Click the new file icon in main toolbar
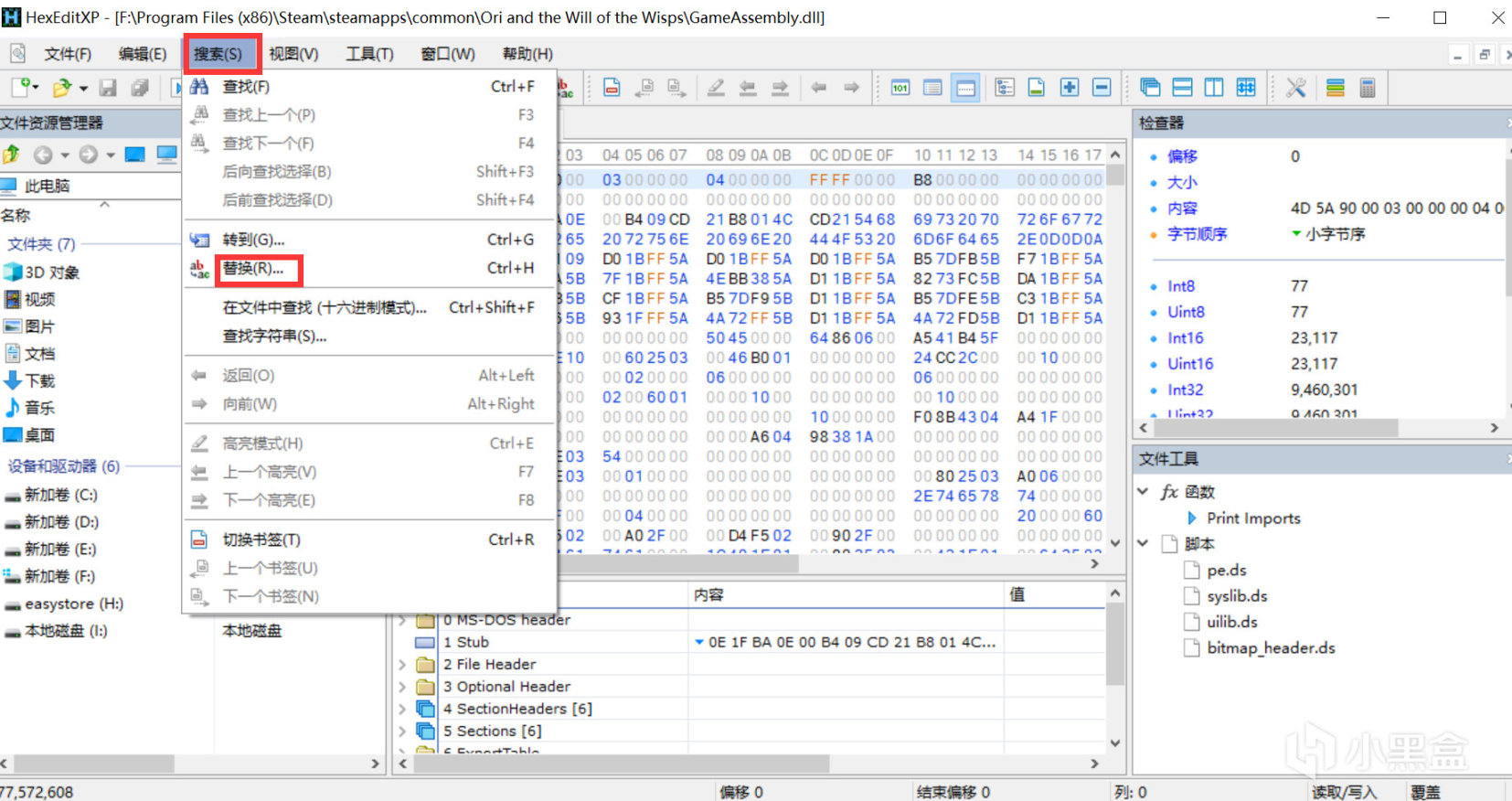 click(x=20, y=88)
